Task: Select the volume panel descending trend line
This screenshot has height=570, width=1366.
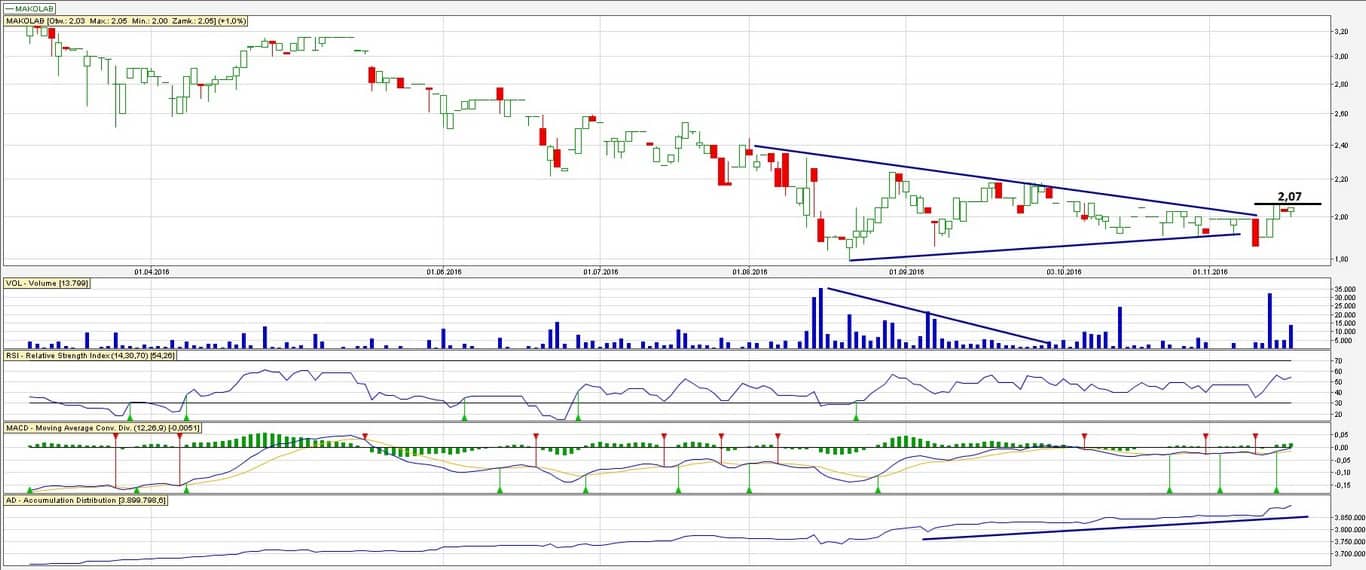Action: point(940,317)
